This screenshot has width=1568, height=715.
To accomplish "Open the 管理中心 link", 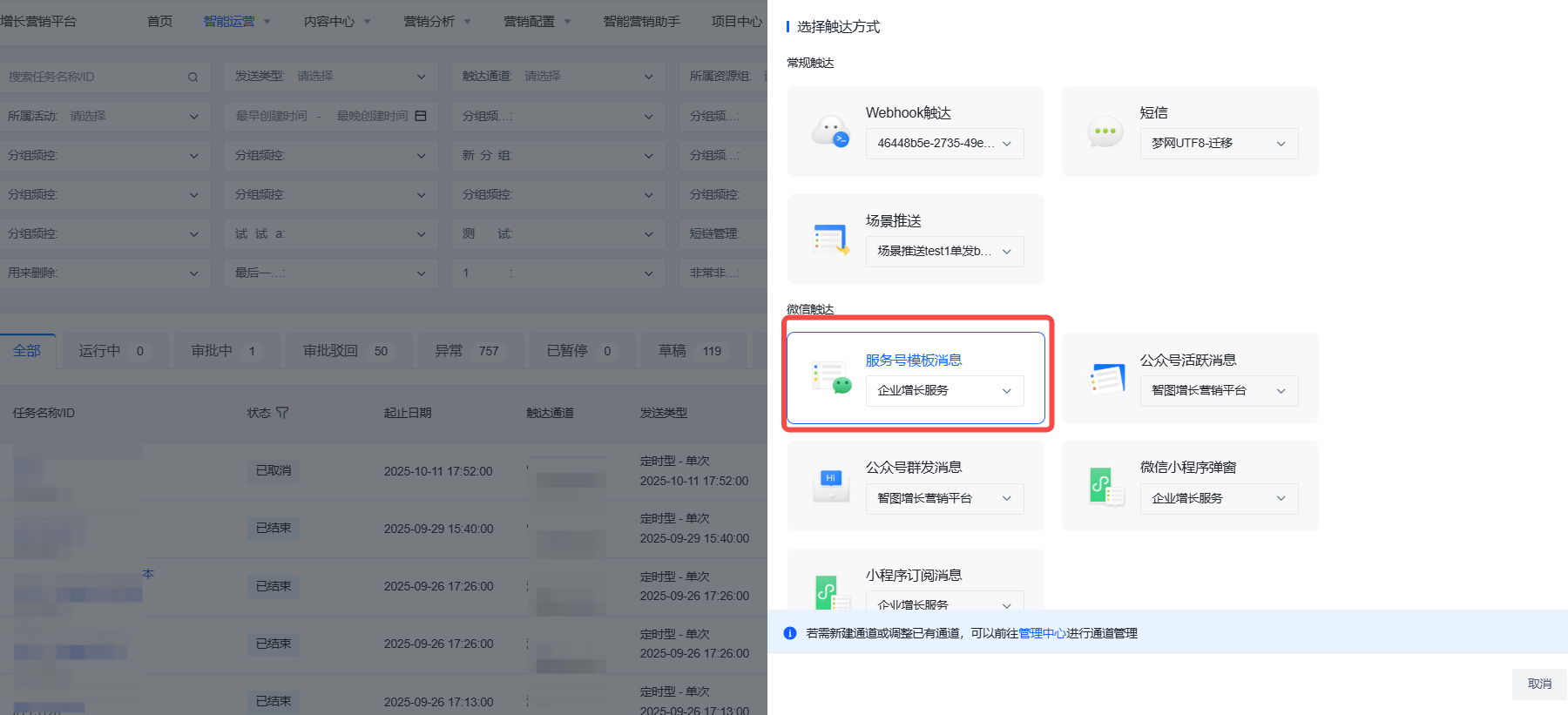I will [x=1042, y=634].
